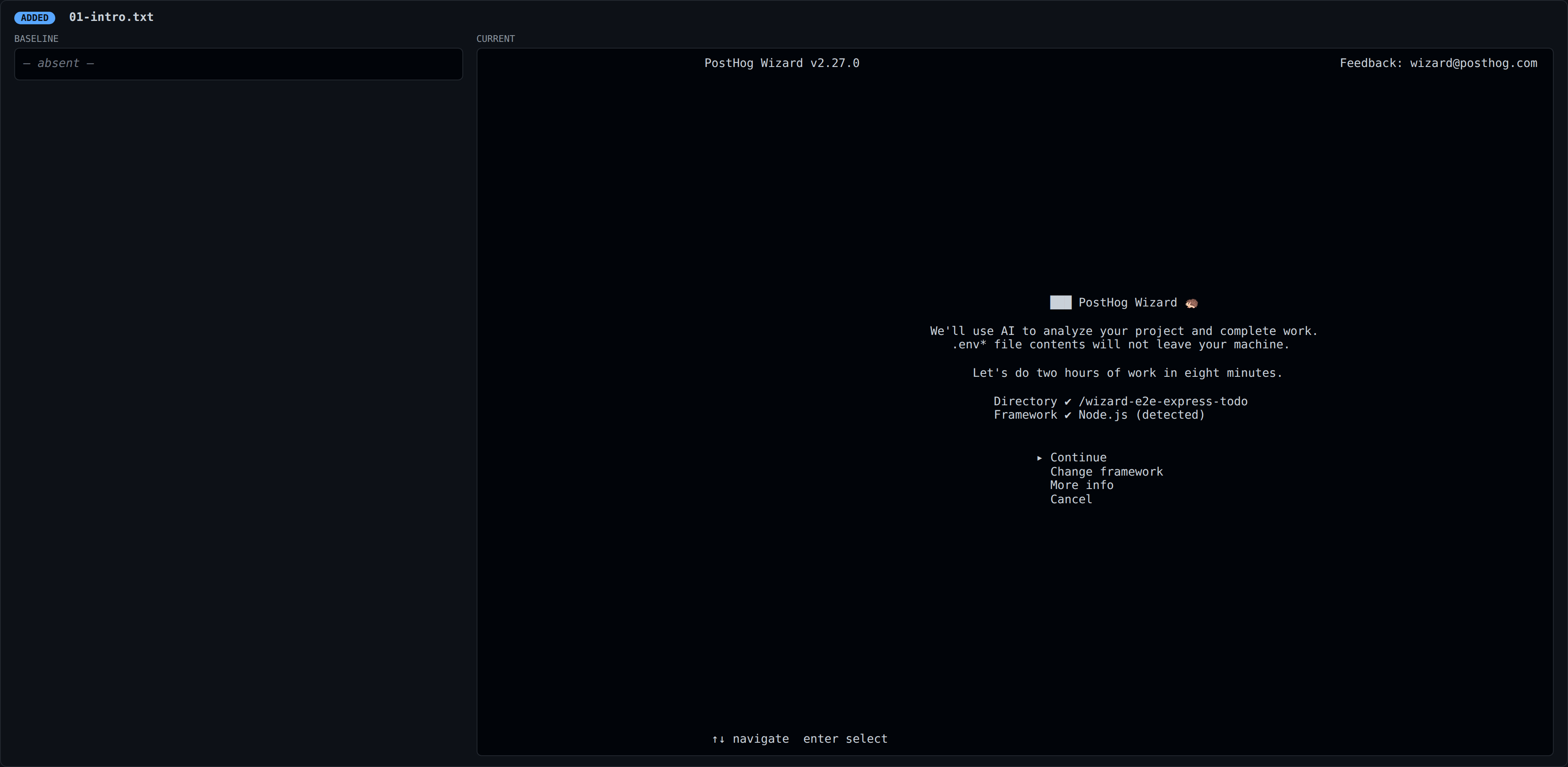
Task: Click the up-down arrows navigate hint
Action: [x=750, y=739]
